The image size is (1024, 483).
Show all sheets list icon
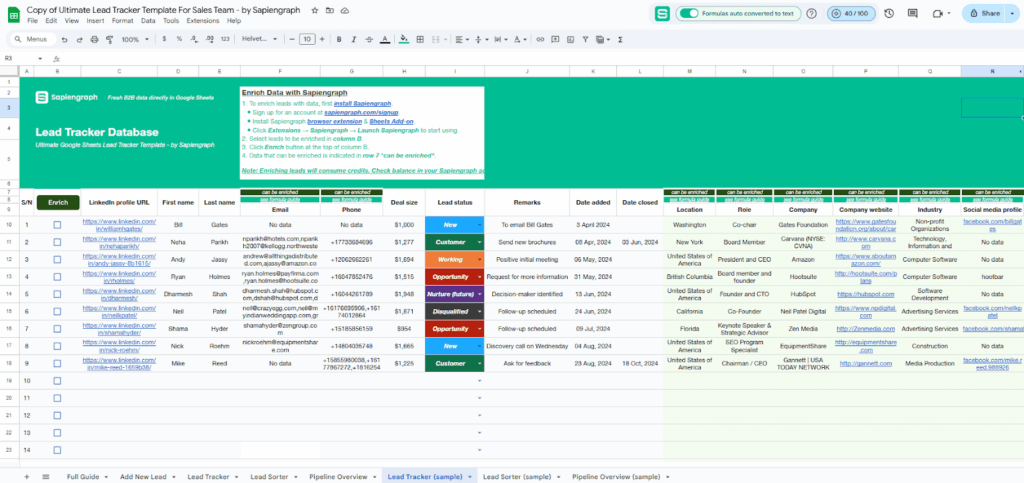coord(46,476)
